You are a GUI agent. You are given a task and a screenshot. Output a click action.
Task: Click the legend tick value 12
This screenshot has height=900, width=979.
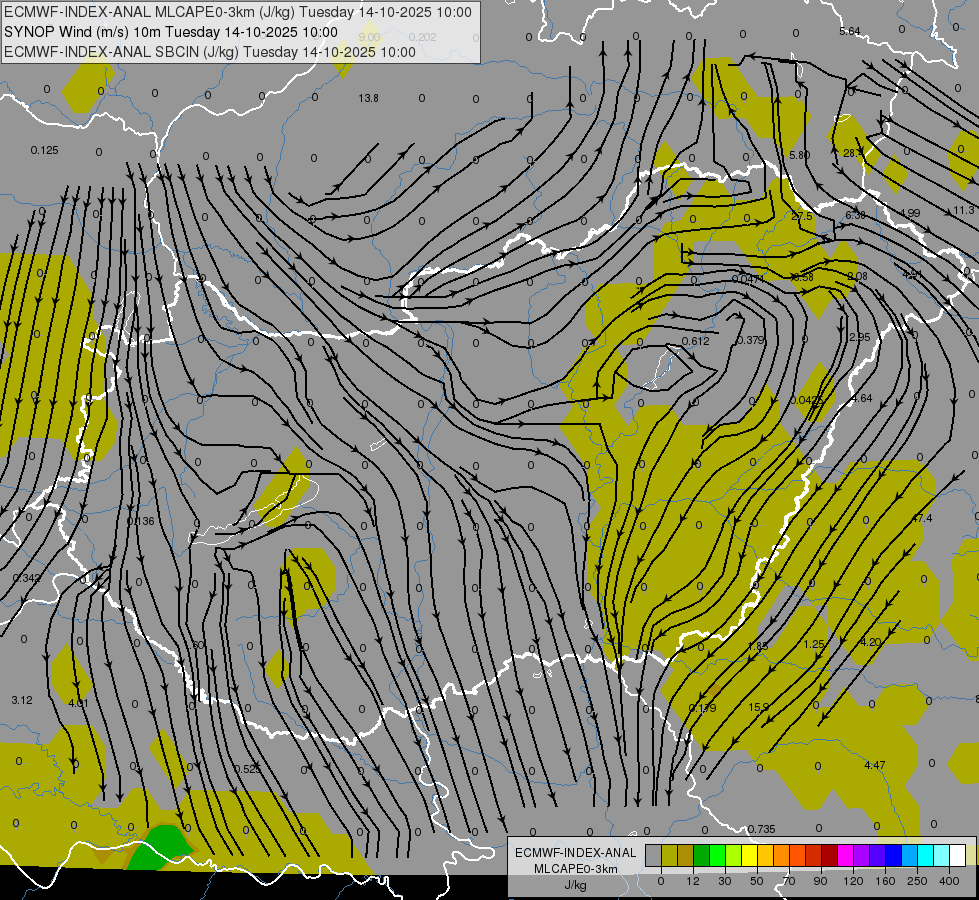point(693,881)
